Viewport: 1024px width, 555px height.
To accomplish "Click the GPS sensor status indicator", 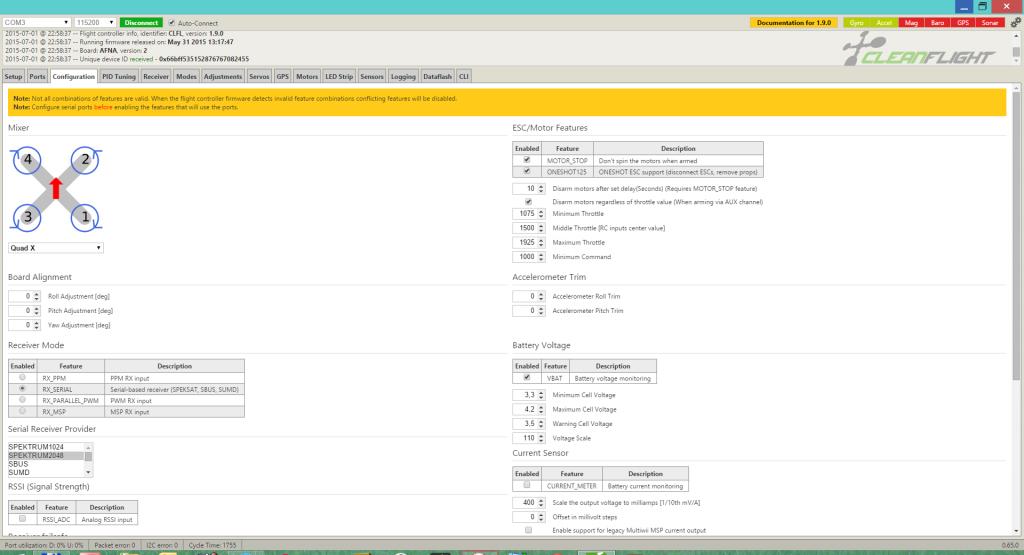I will coord(962,22).
